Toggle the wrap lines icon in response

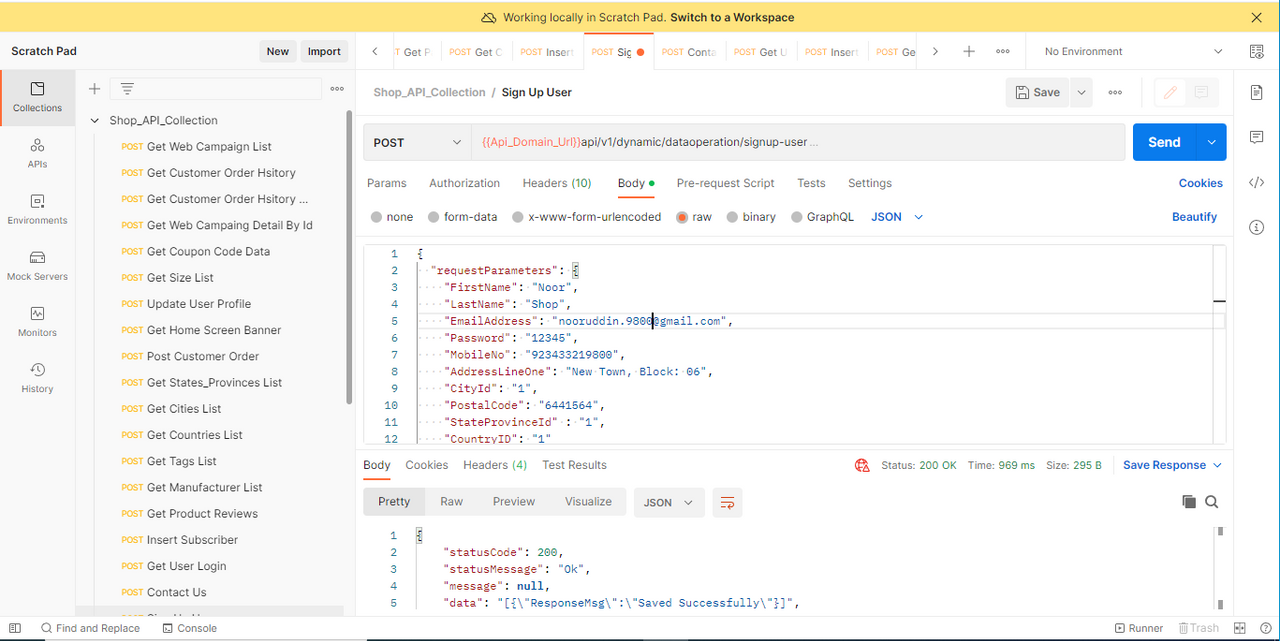tap(727, 502)
